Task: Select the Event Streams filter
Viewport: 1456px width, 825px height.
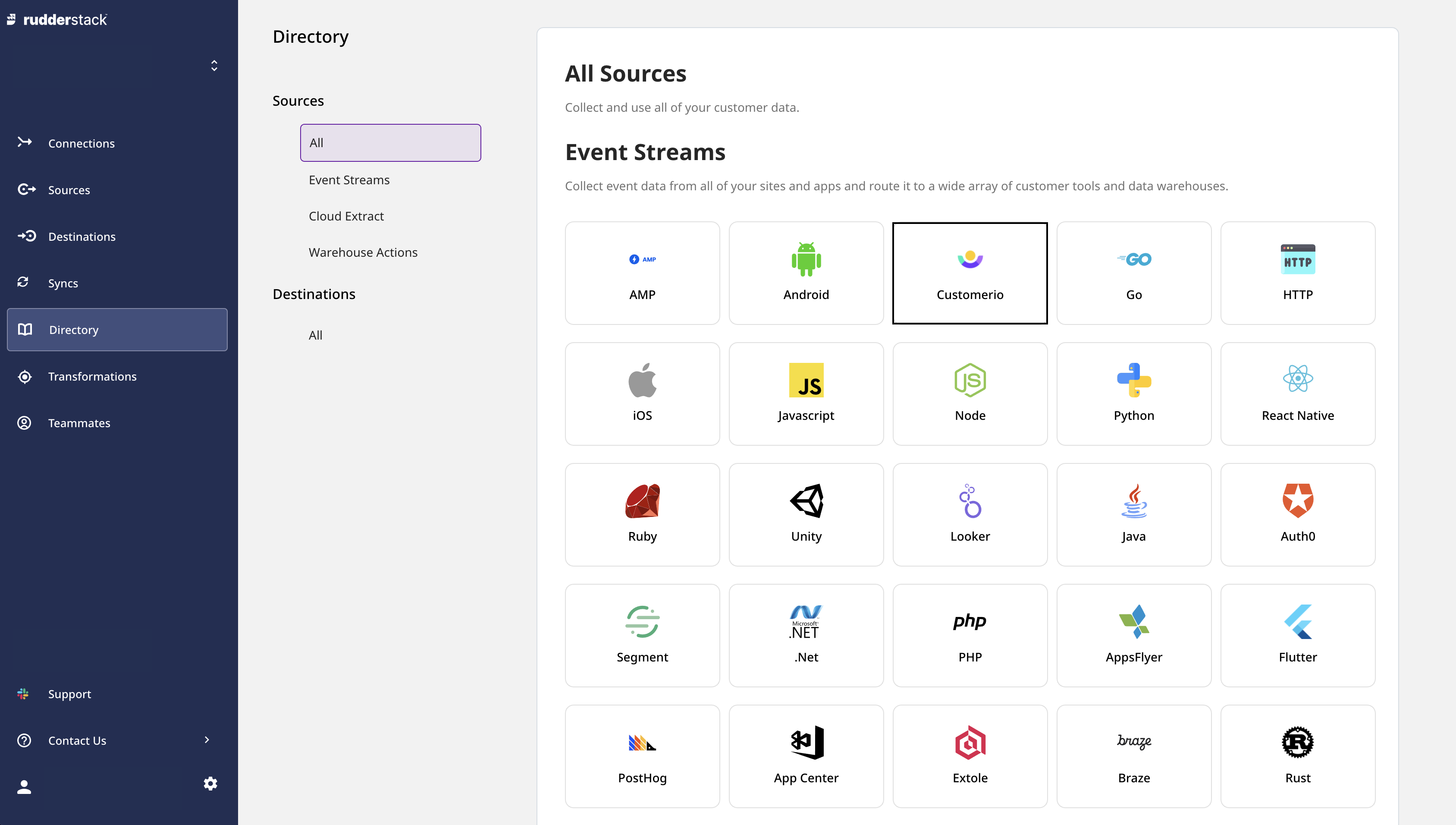Action: (349, 179)
